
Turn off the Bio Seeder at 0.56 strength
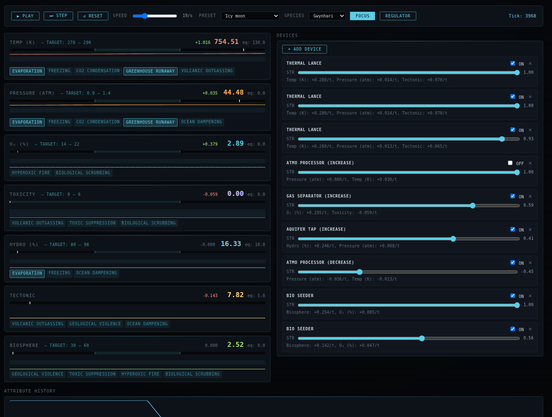point(513,329)
